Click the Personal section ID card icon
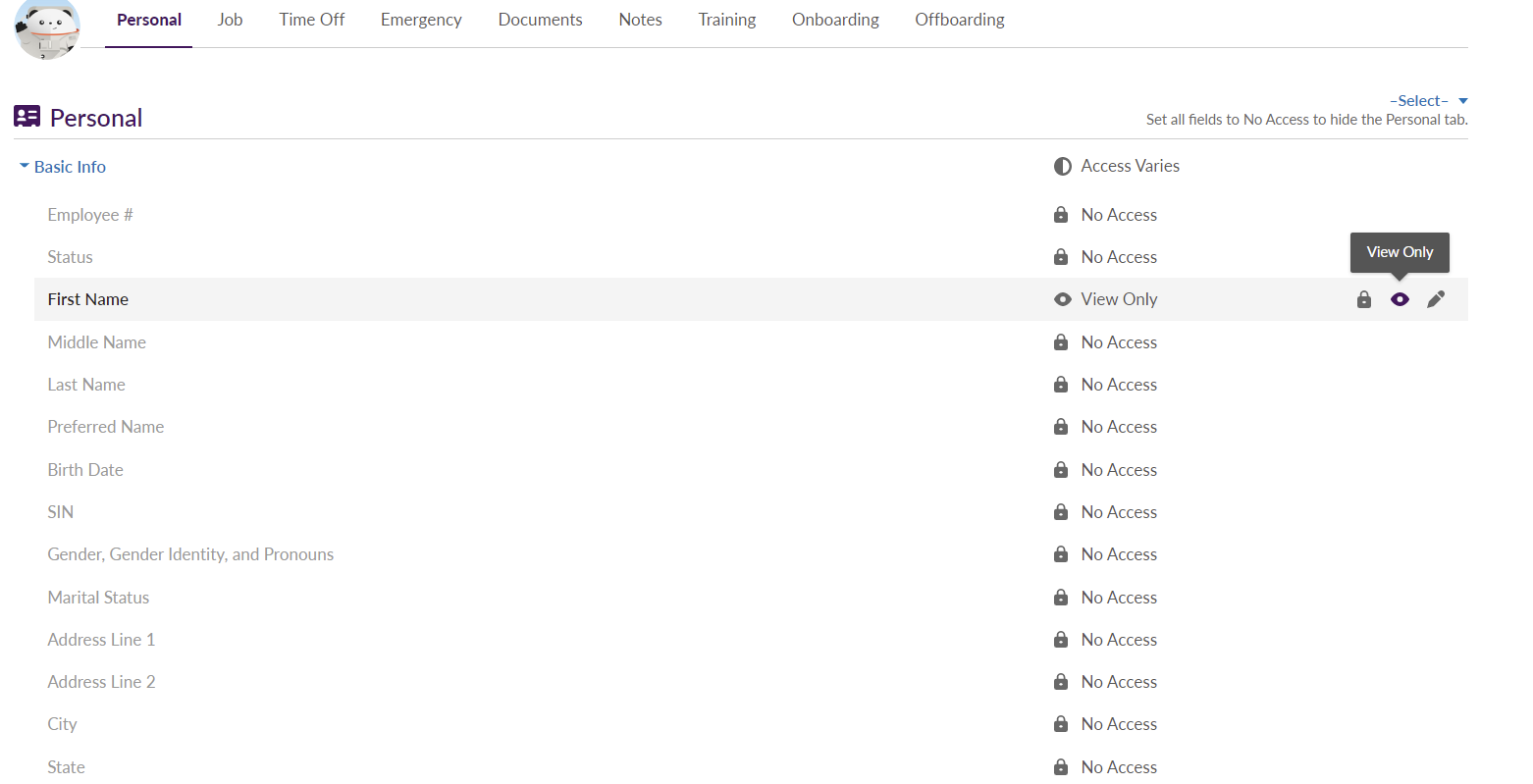 coord(26,117)
